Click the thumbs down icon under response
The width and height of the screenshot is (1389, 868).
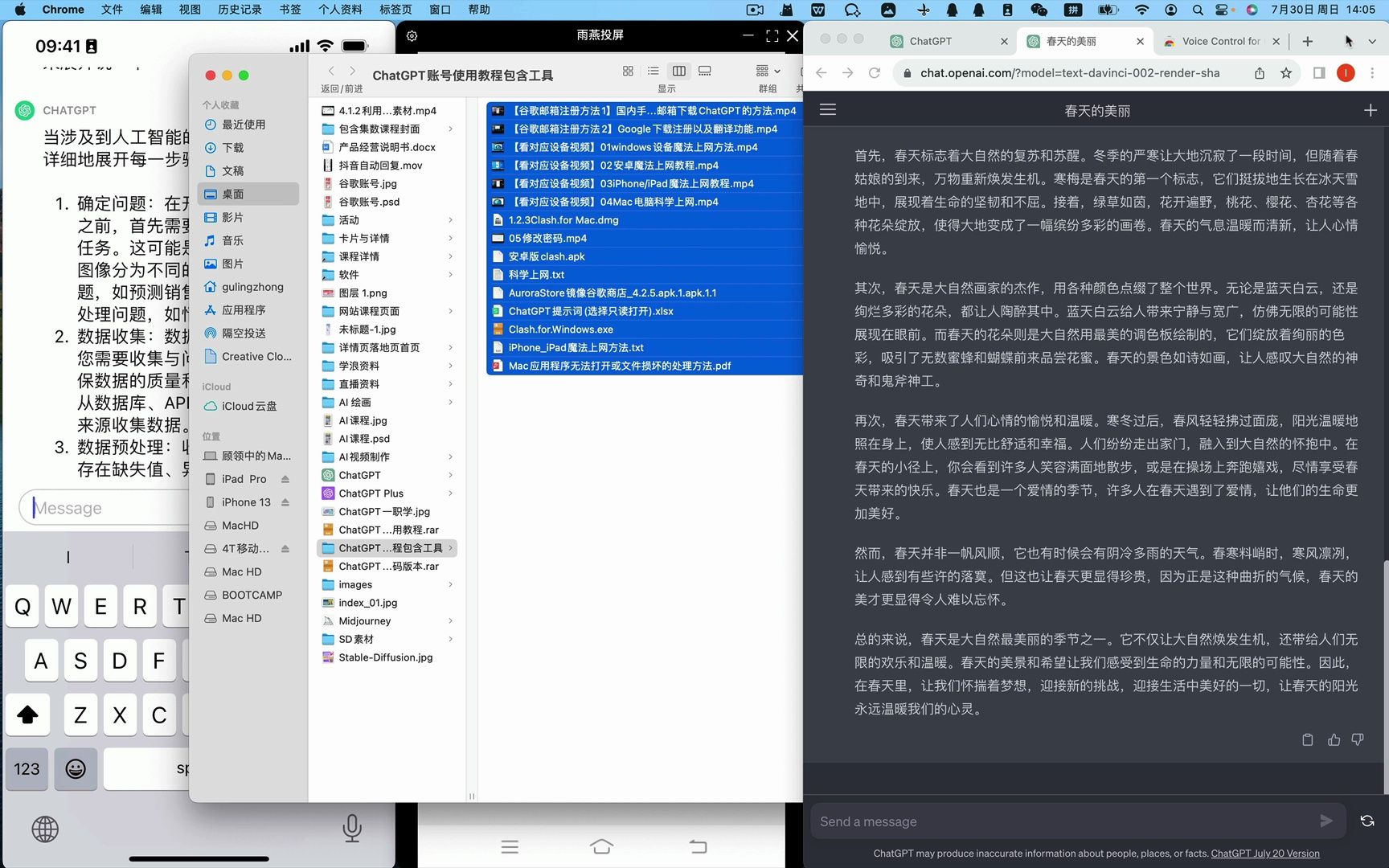click(x=1358, y=739)
